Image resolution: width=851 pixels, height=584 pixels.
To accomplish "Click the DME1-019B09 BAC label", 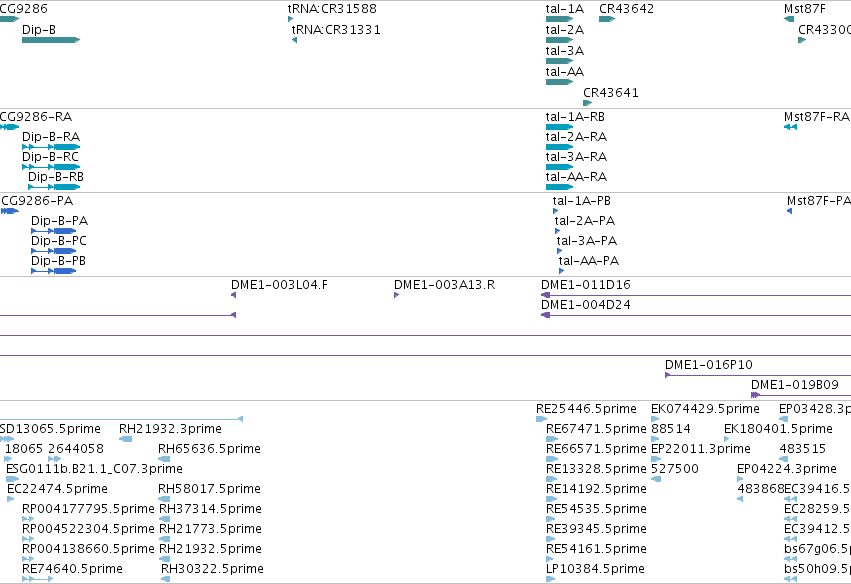I will tap(795, 385).
